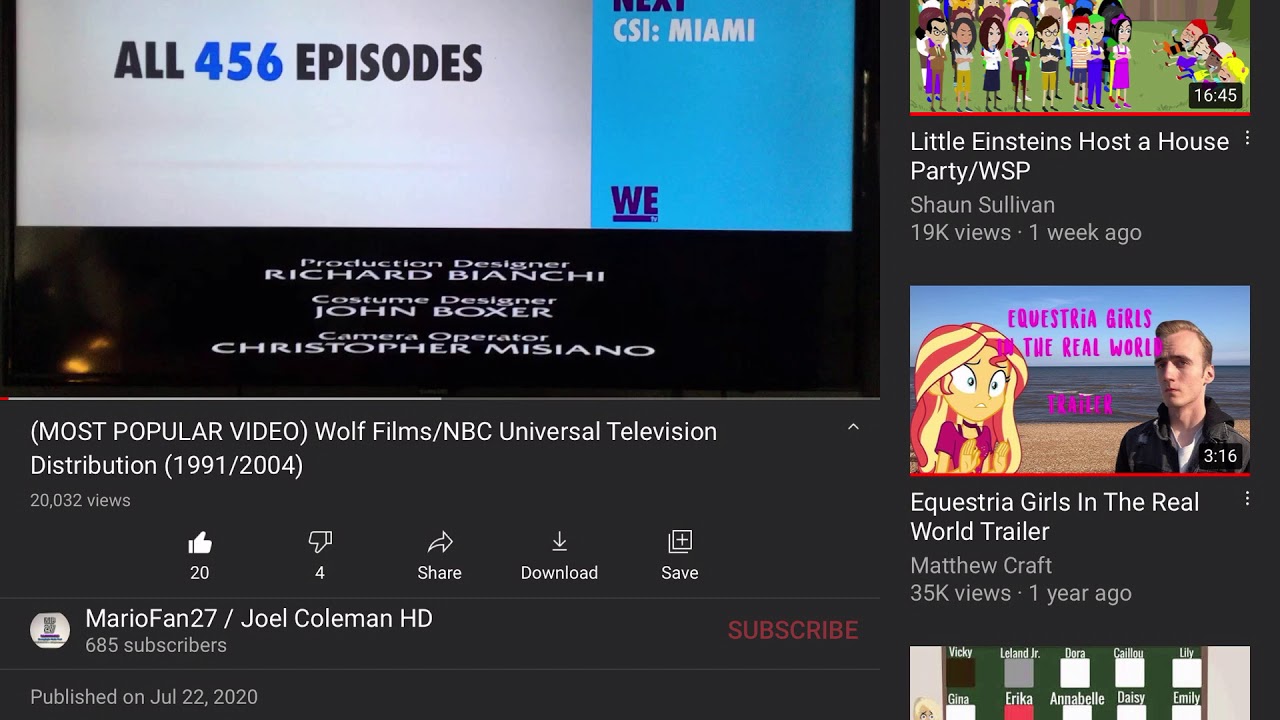Select the 685 subscribers text
Image resolution: width=1280 pixels, height=720 pixels.
click(156, 645)
